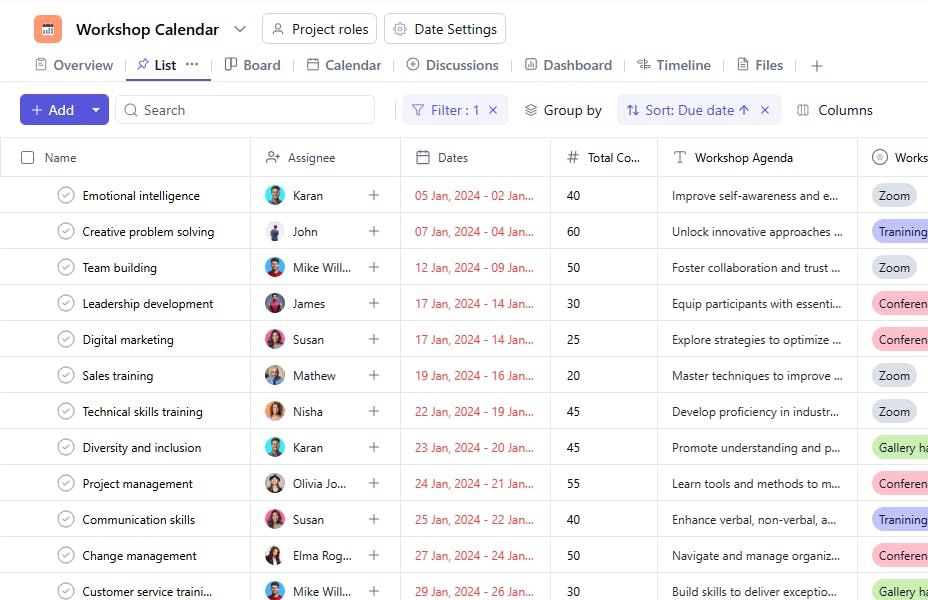The width and height of the screenshot is (928, 600).
Task: Remove the active filter with its X
Action: pos(493,110)
